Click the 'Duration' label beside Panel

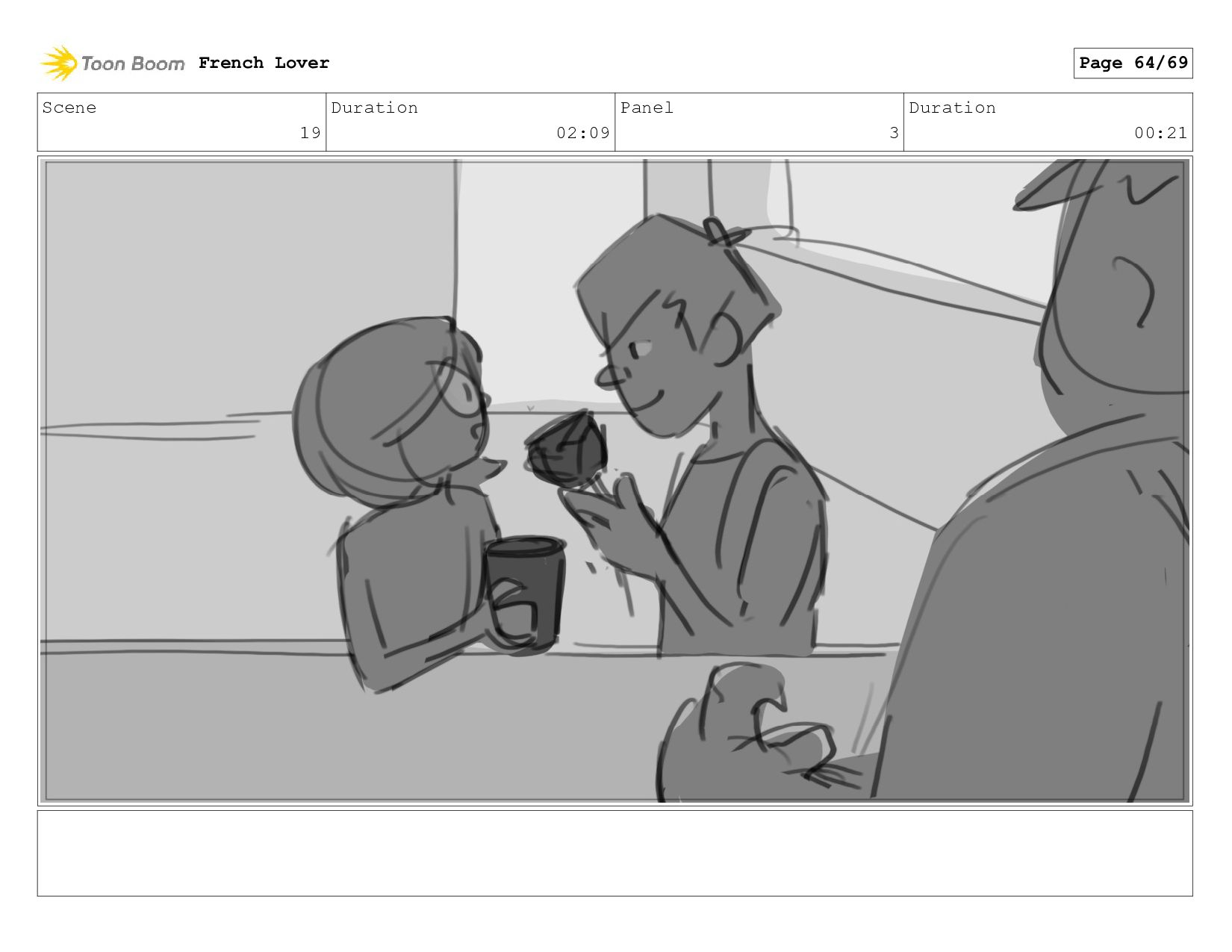click(952, 108)
